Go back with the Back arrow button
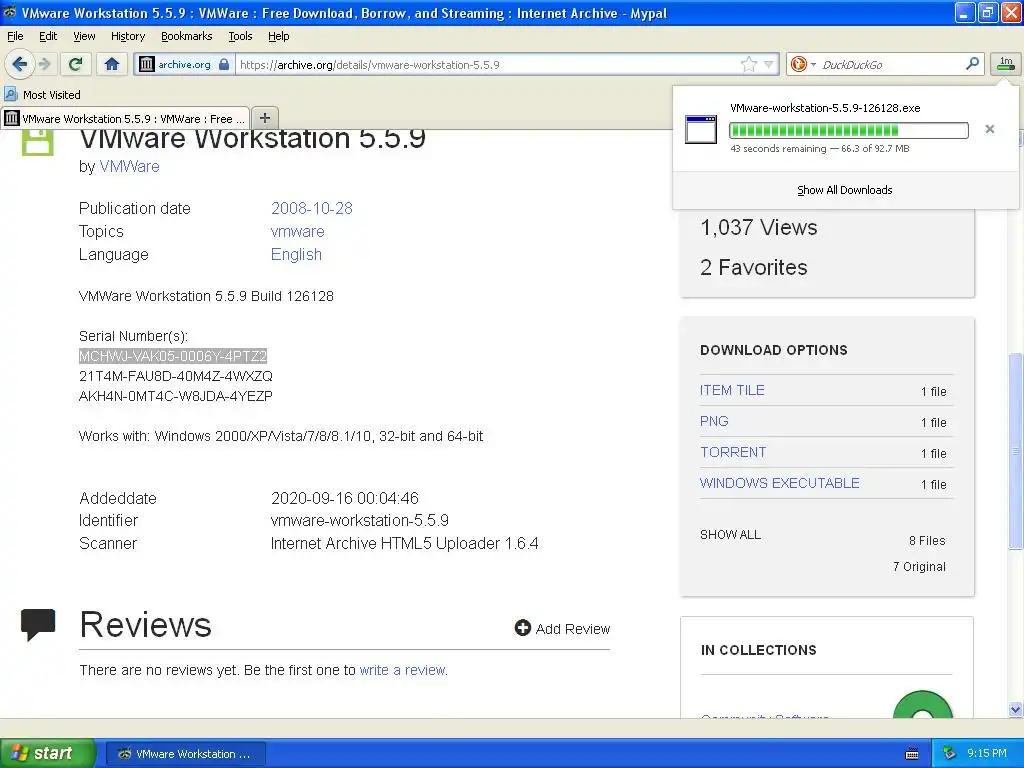The image size is (1024, 768). pos(19,64)
